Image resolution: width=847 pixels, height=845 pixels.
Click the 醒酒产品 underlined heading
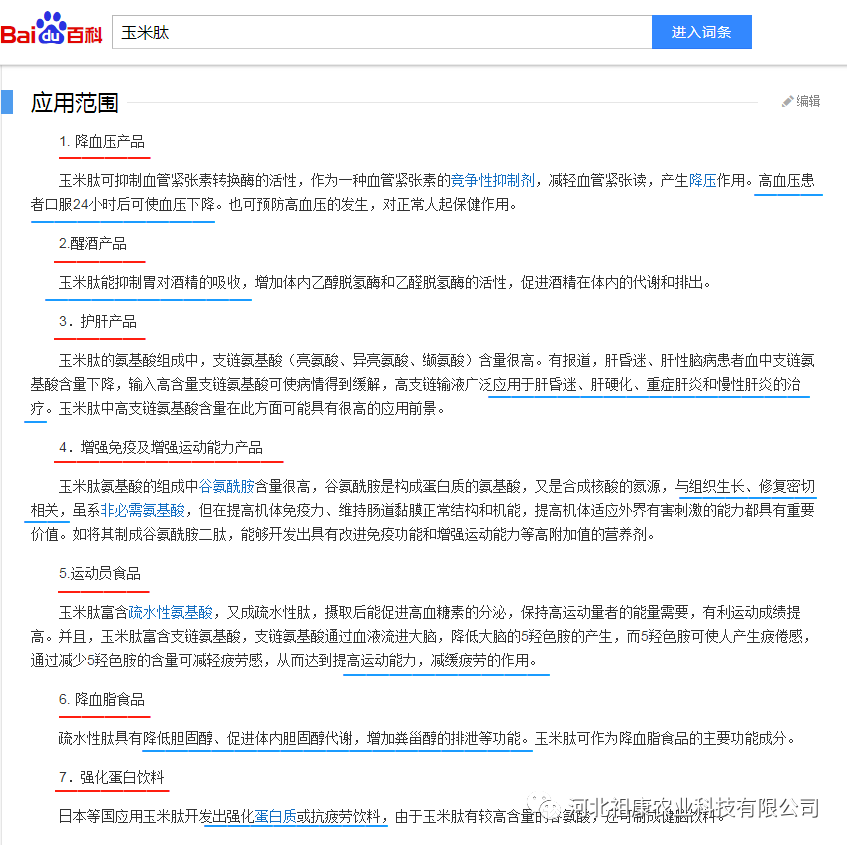point(98,243)
